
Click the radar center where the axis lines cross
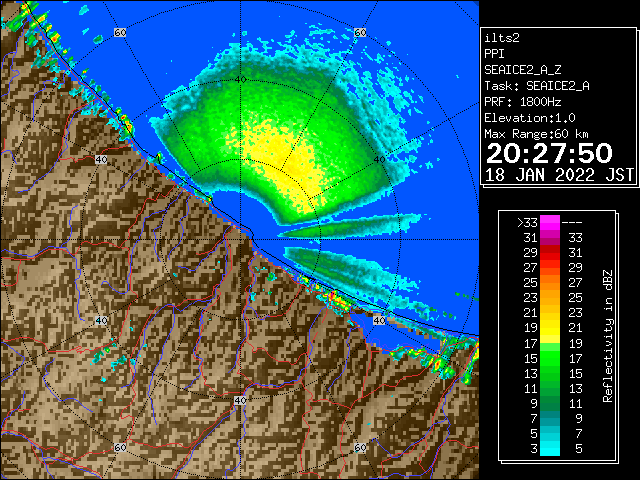(240, 240)
